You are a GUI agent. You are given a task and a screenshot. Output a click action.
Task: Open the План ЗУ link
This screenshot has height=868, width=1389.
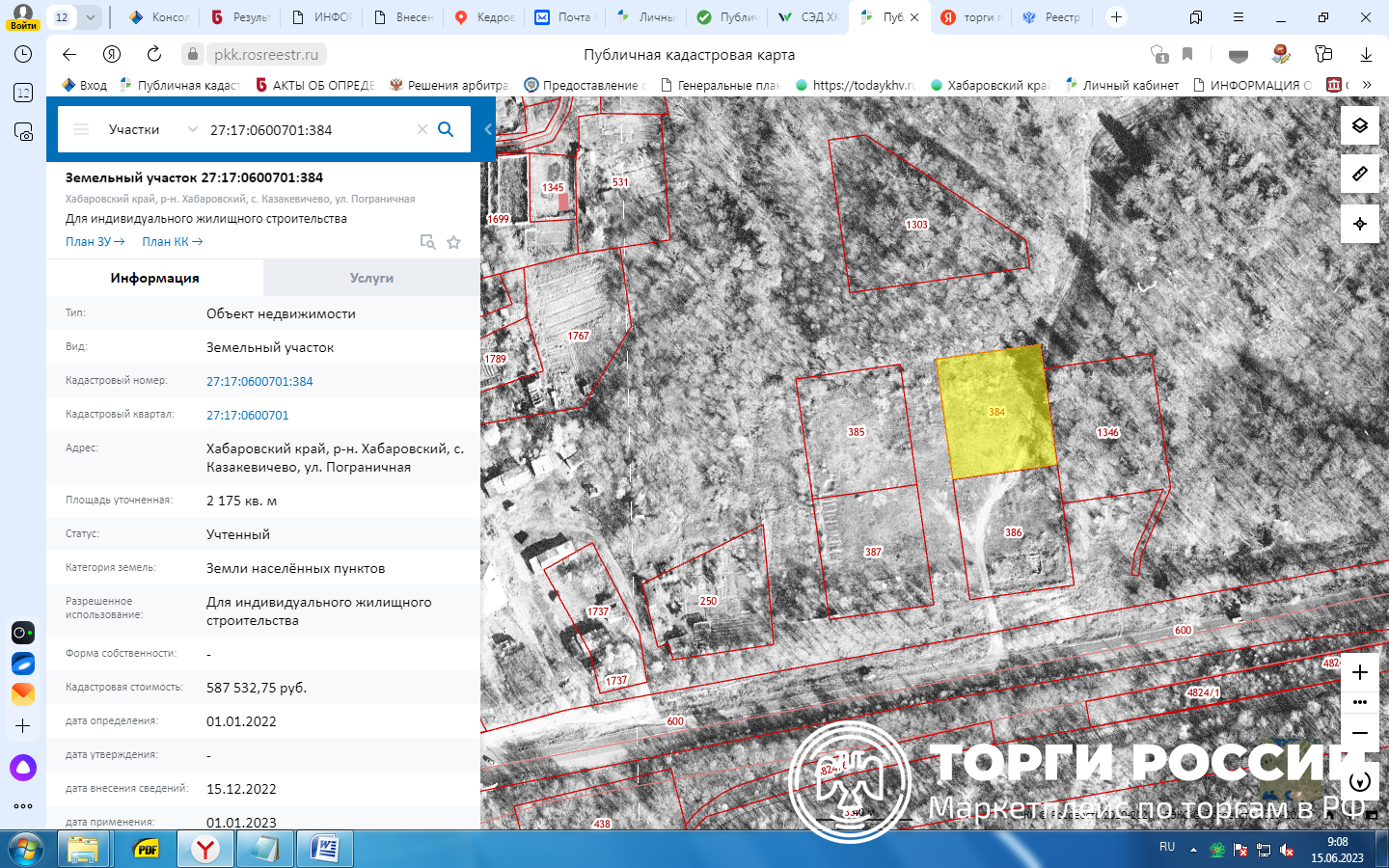tap(95, 242)
